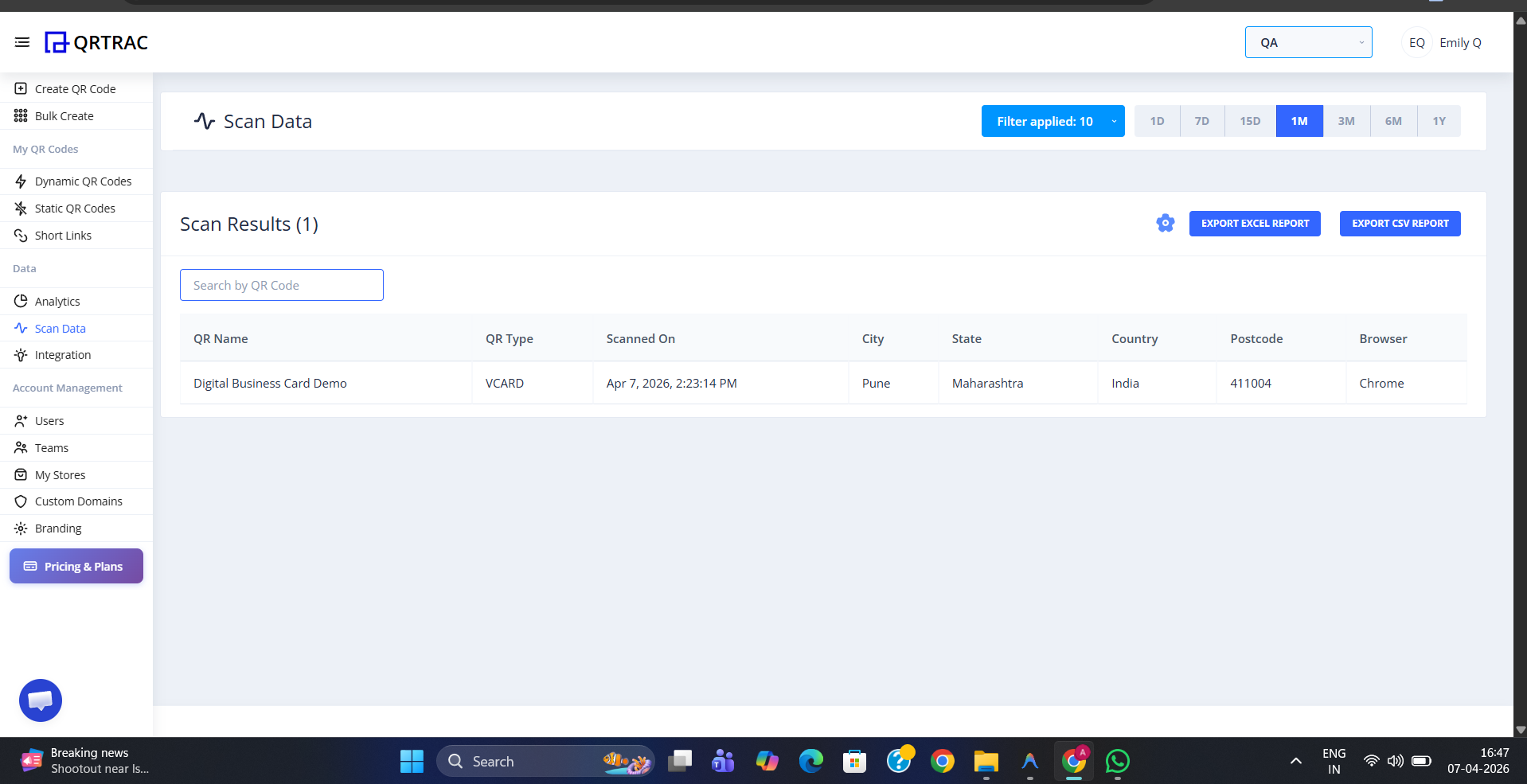Open Create QR Code from sidebar
Screen dimensions: 1527x784
pyautogui.click(x=75, y=89)
